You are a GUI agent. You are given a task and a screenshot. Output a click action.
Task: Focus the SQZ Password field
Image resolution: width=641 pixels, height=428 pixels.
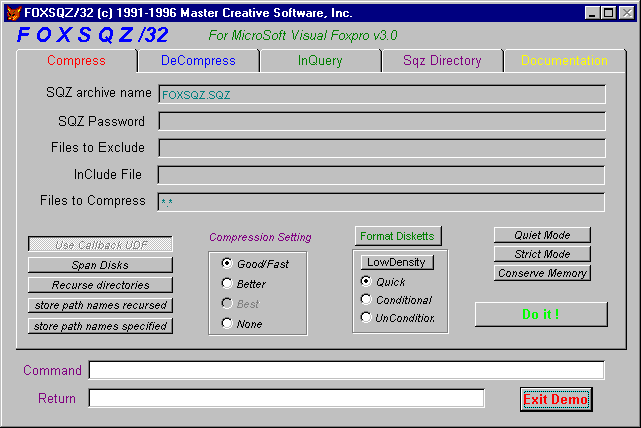(382, 121)
